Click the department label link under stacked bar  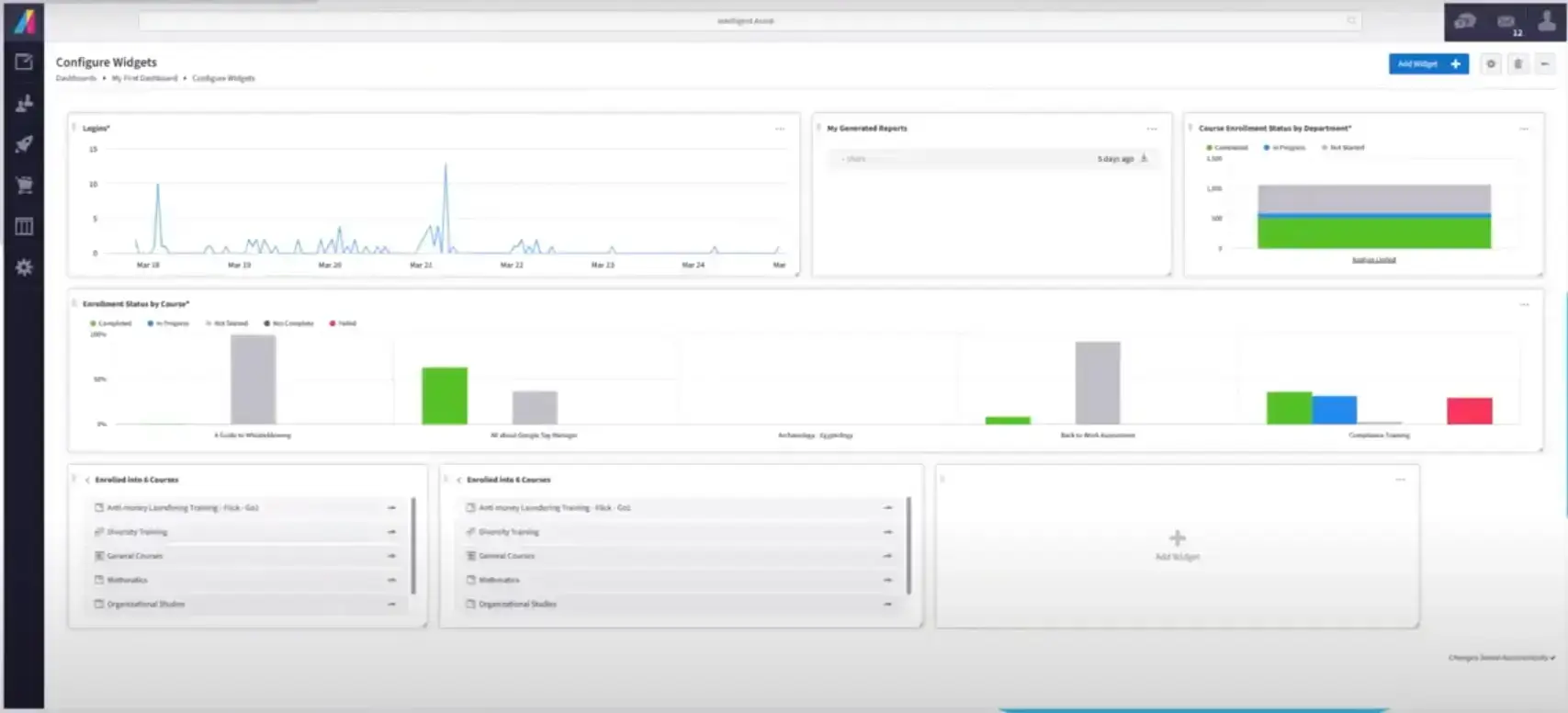pos(1373,260)
